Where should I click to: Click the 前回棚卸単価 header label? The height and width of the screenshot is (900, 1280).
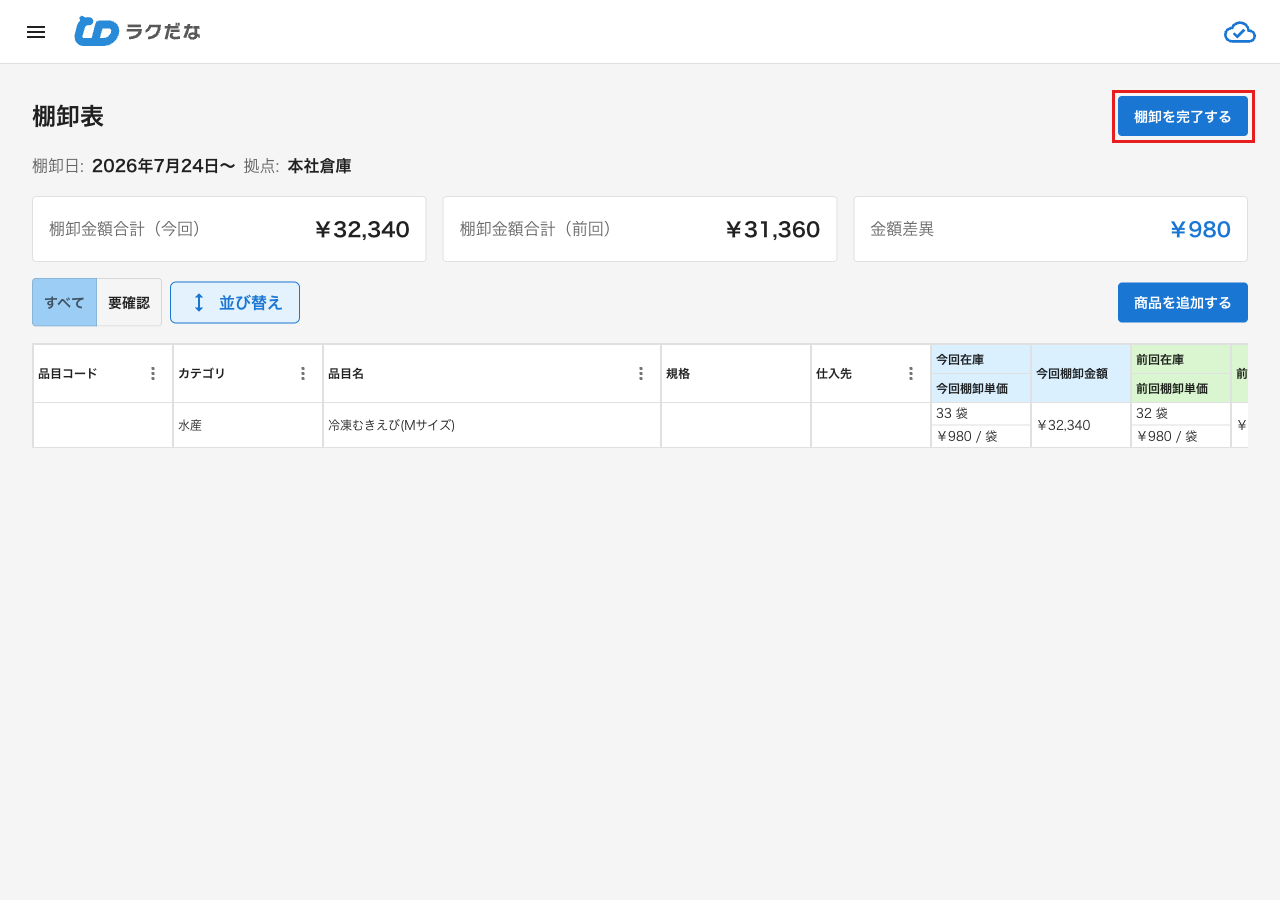(1172, 388)
